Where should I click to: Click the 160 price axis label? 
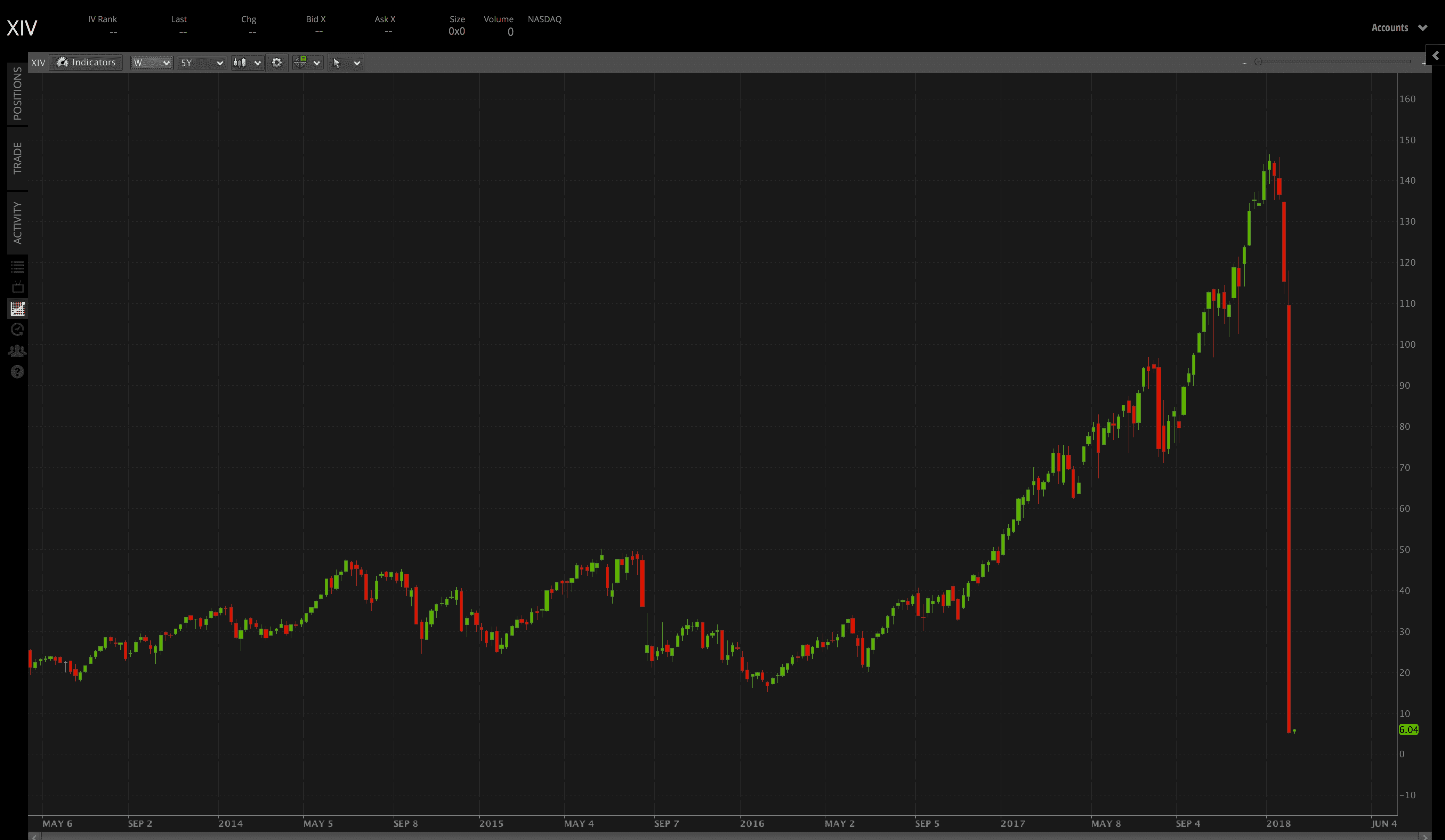1407,99
